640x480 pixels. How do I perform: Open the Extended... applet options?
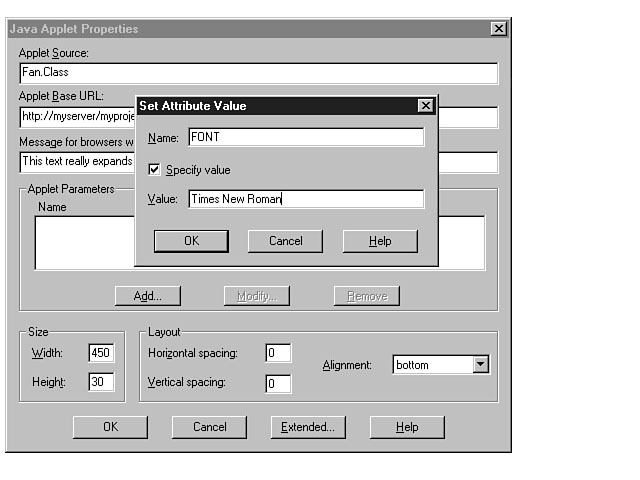tap(308, 427)
